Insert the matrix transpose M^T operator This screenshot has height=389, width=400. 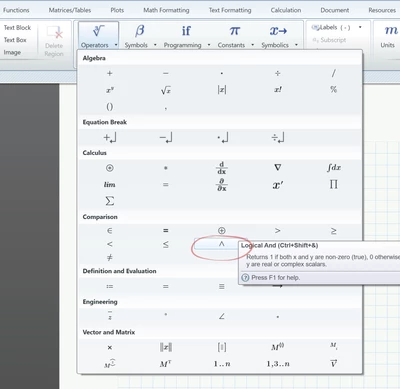(x=166, y=364)
